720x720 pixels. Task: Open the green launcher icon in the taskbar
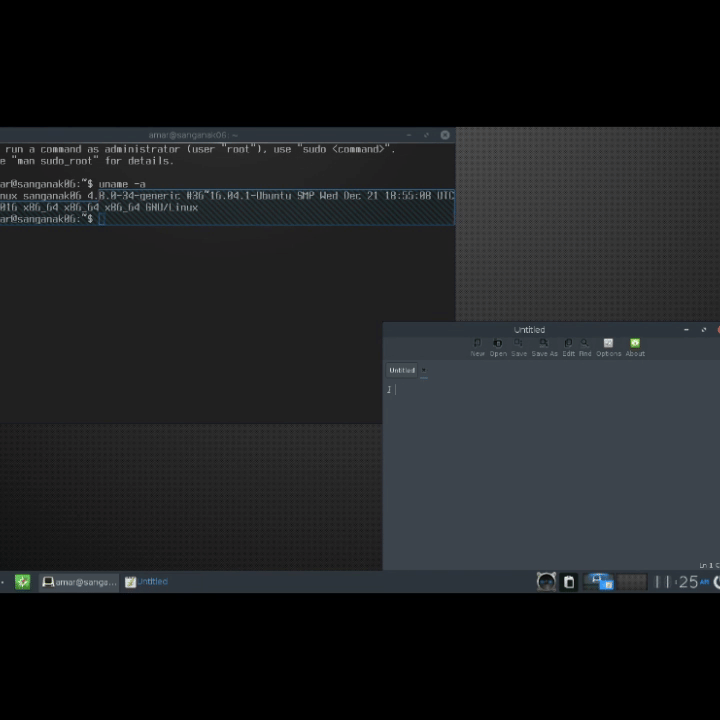coord(22,582)
